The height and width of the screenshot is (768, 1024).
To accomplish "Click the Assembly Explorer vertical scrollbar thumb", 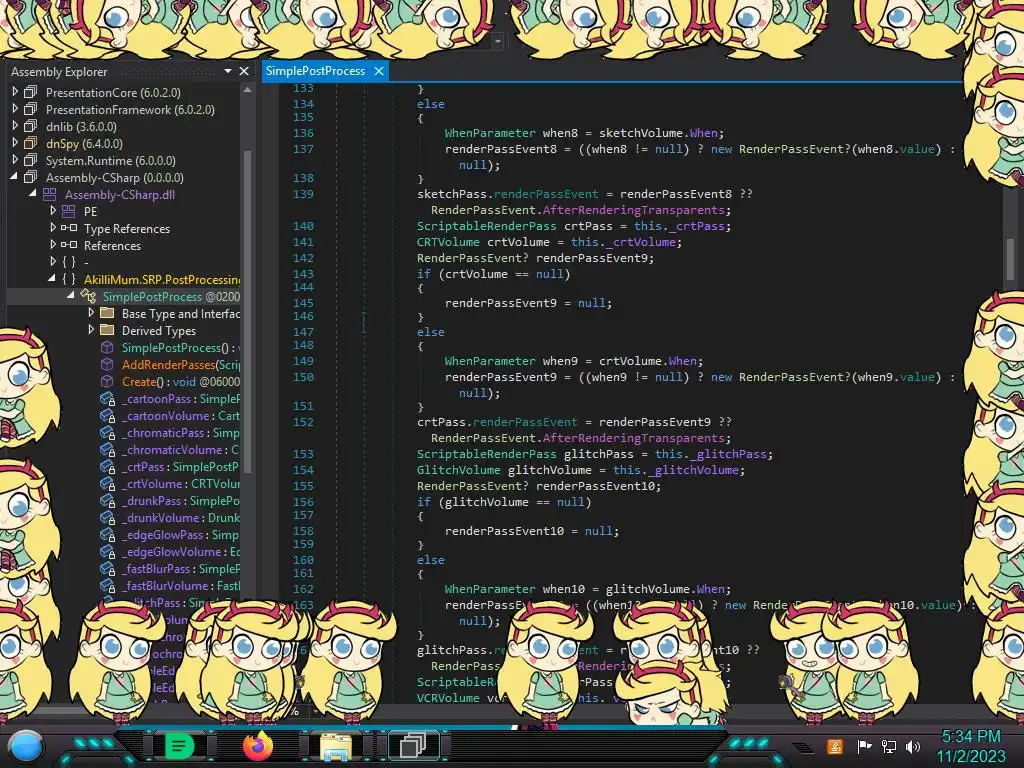I will [248, 310].
